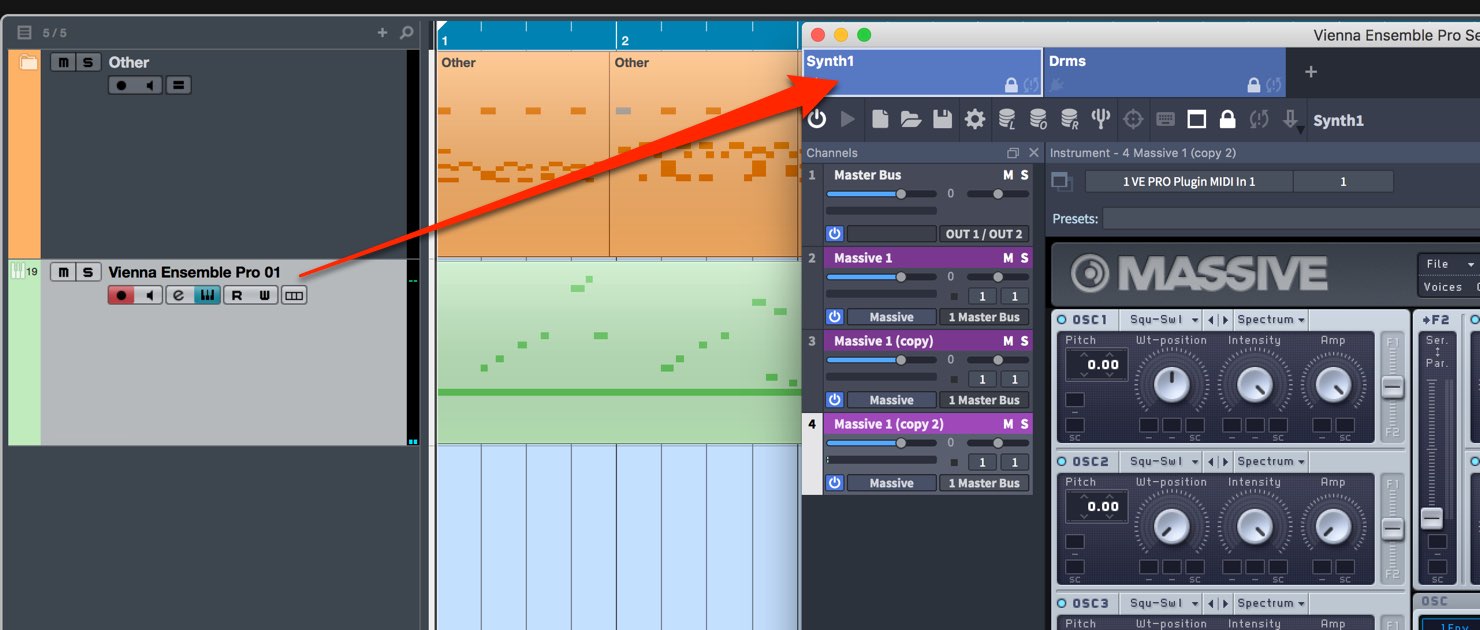The width and height of the screenshot is (1480, 630).
Task: Select the Massive 1 (copy 2) channel name
Action: (x=888, y=424)
